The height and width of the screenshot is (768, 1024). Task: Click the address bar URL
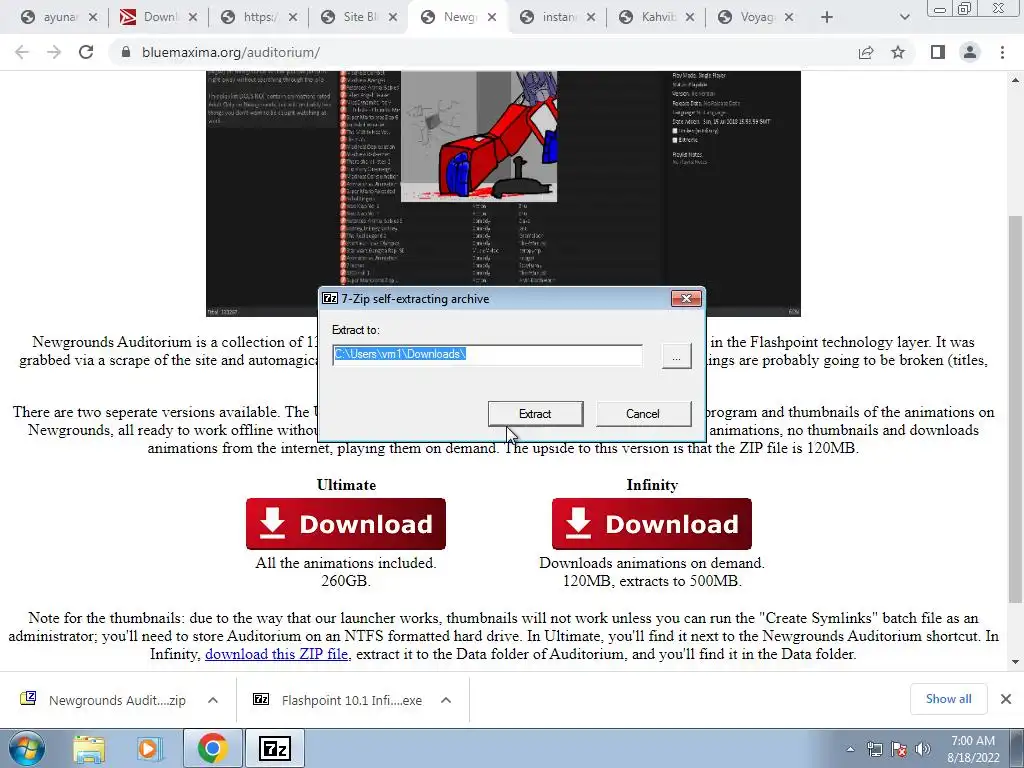[231, 52]
